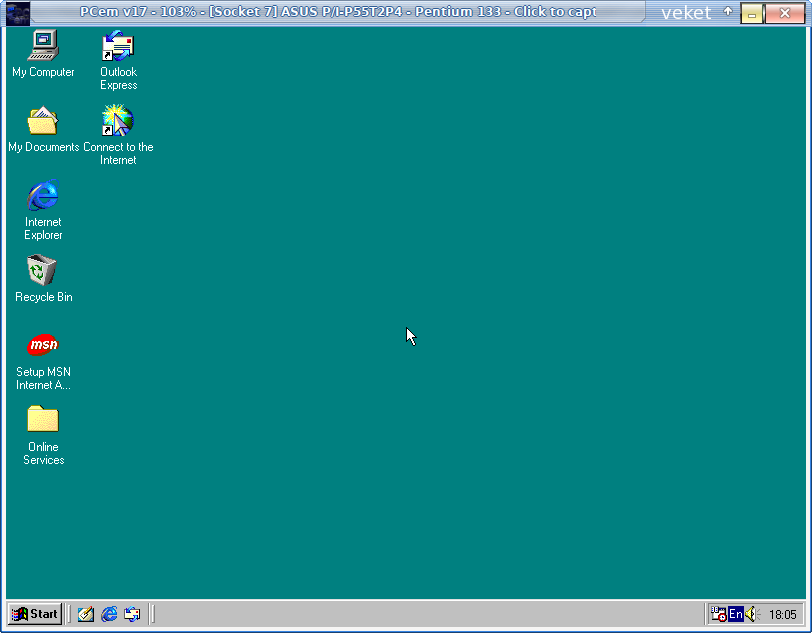Minimize the PCem window
Screen dimensions: 812x633
click(x=751, y=13)
